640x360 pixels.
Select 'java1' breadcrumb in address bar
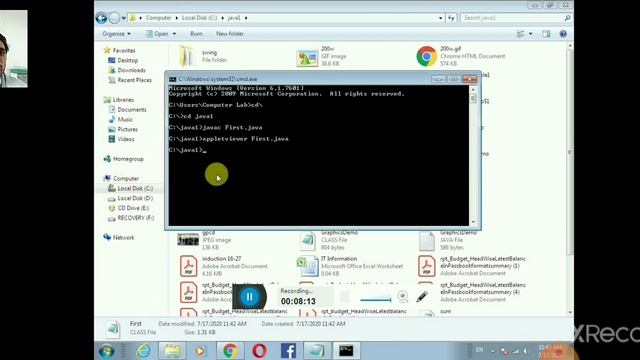(x=234, y=18)
